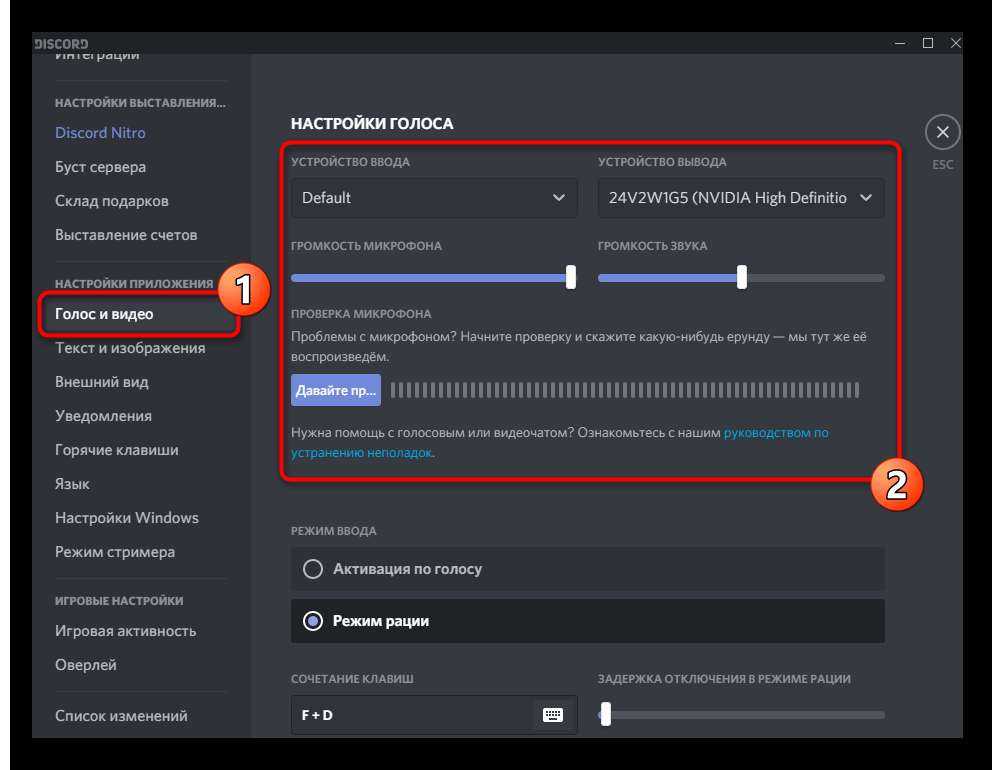Image resolution: width=995 pixels, height=770 pixels.
Task: Select Голос и видео settings
Action: tap(104, 314)
